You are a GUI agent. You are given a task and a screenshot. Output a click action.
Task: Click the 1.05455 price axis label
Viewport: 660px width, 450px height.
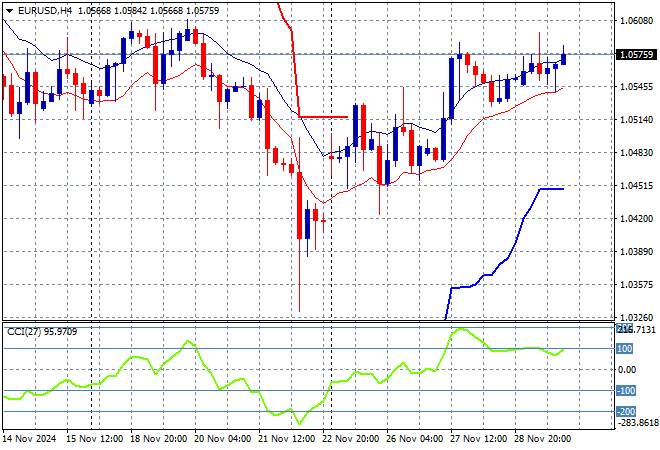[x=636, y=87]
